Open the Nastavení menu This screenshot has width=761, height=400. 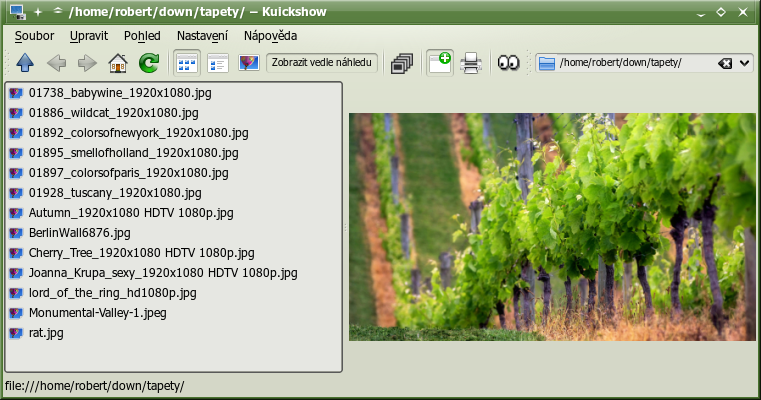coord(202,36)
